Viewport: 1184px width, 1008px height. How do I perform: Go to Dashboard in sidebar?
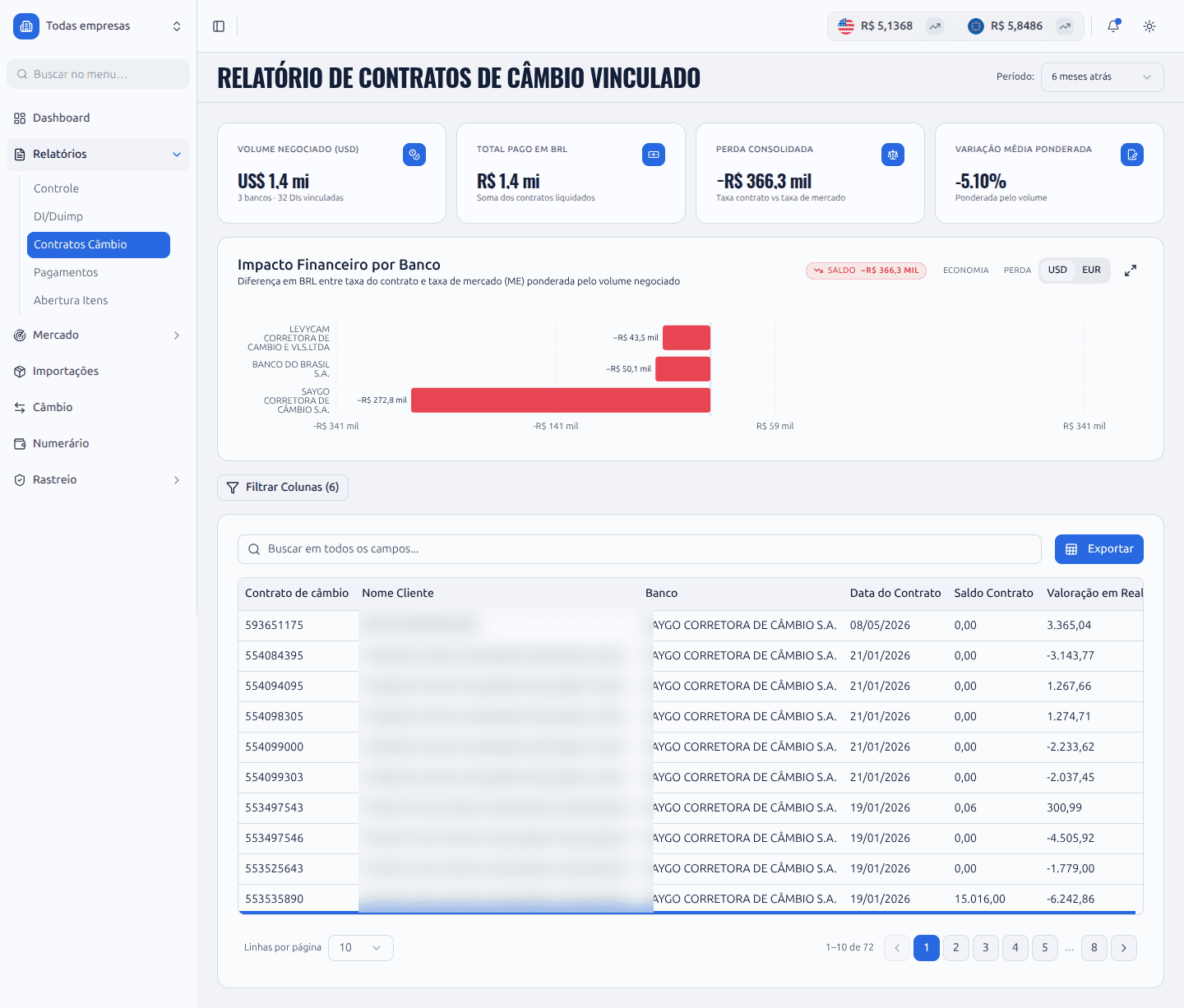pos(98,118)
